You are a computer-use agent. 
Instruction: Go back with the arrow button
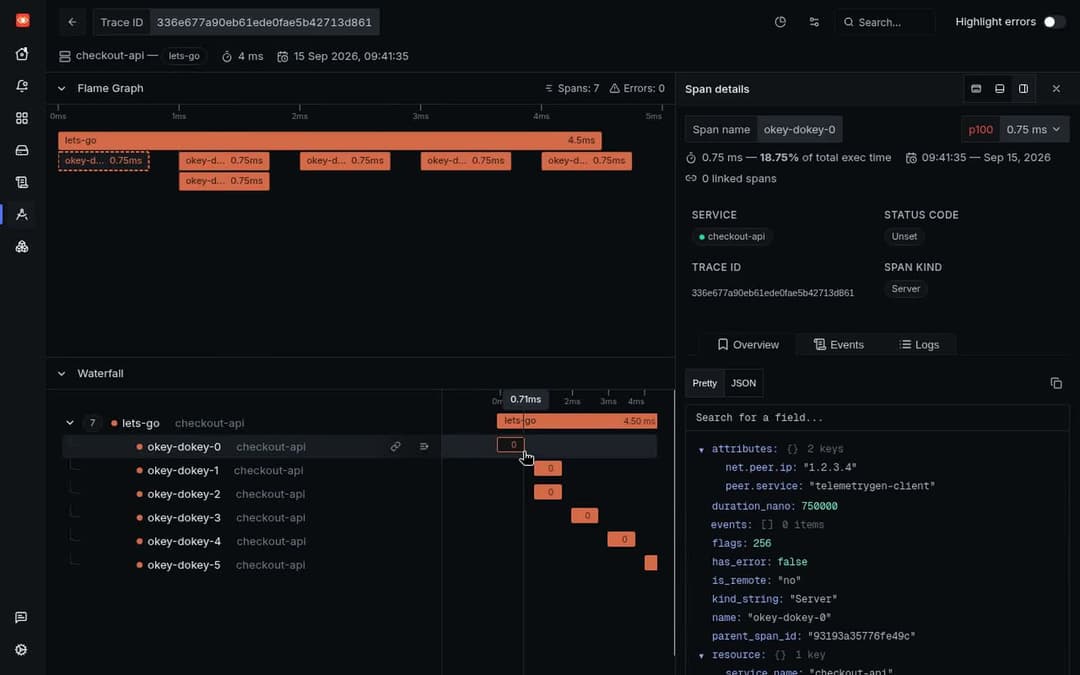pyautogui.click(x=72, y=22)
